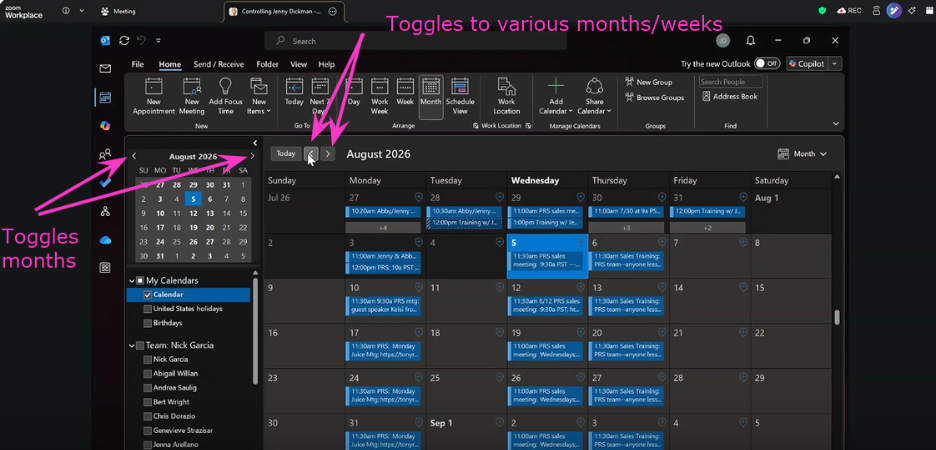The image size is (936, 450).
Task: Check Abigail Willian's calendar
Action: (147, 374)
